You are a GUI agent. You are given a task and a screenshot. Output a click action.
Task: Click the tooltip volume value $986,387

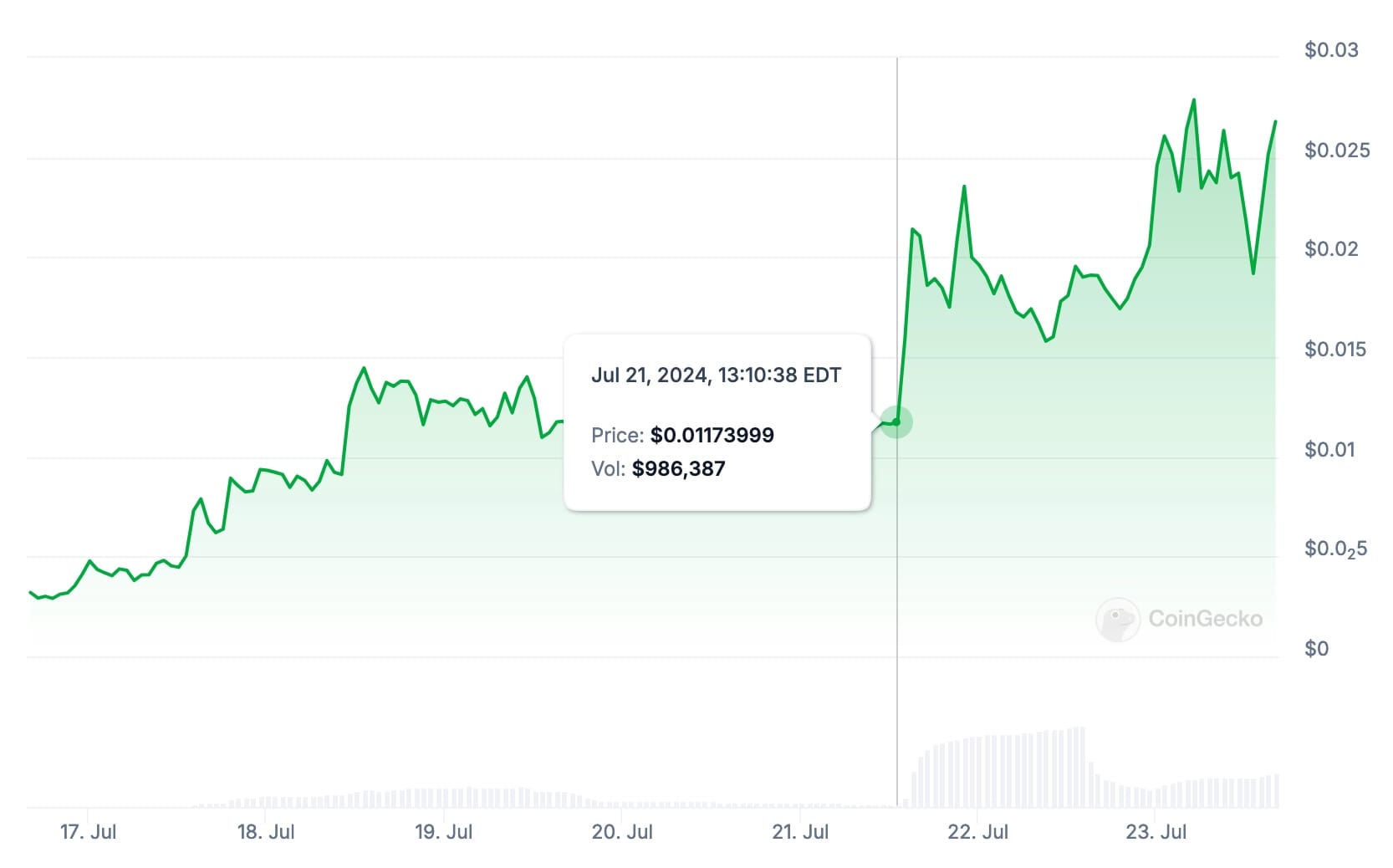[679, 469]
